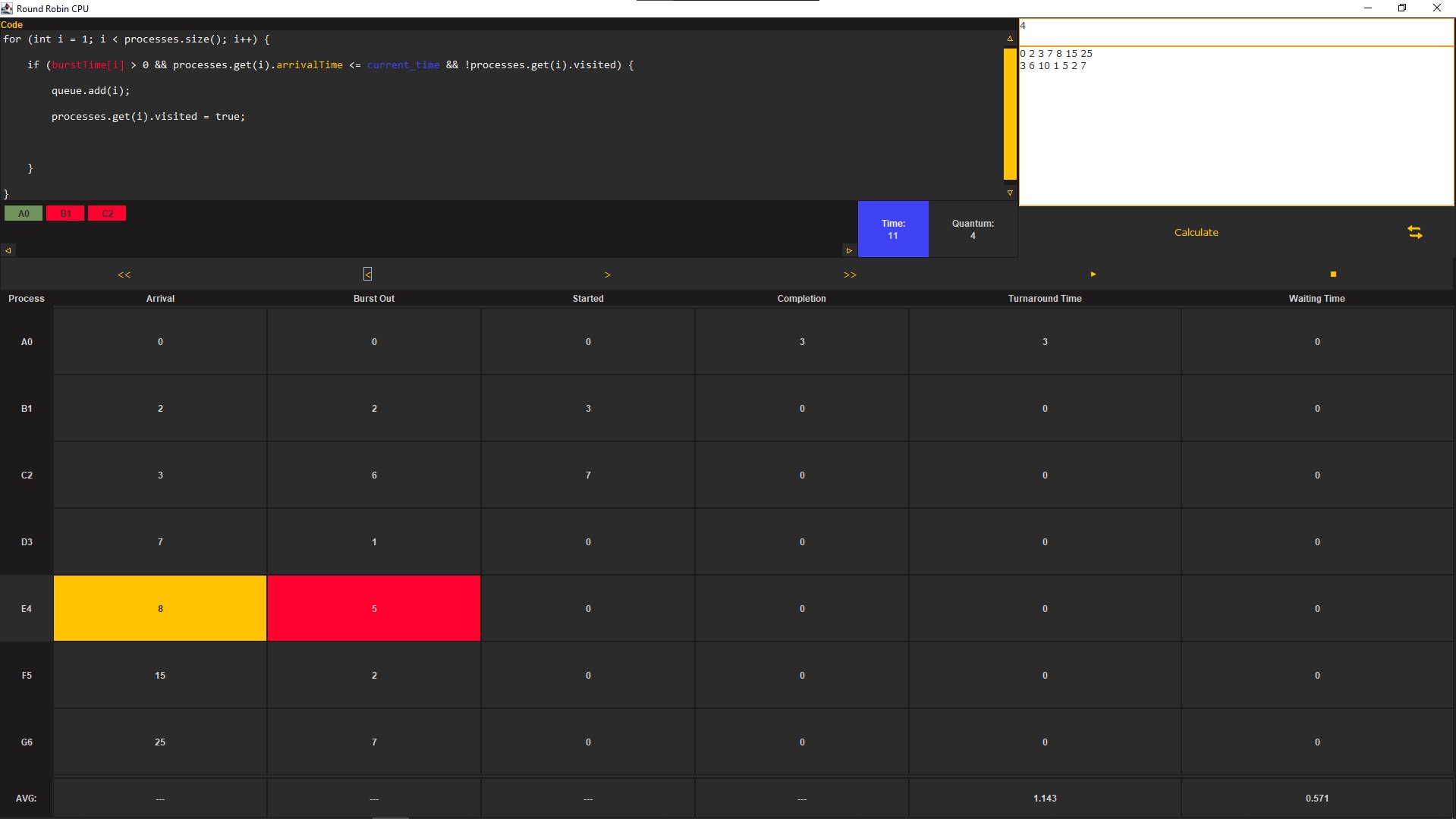Click the Waiting Time column header
The image size is (1456, 819).
1316,299
